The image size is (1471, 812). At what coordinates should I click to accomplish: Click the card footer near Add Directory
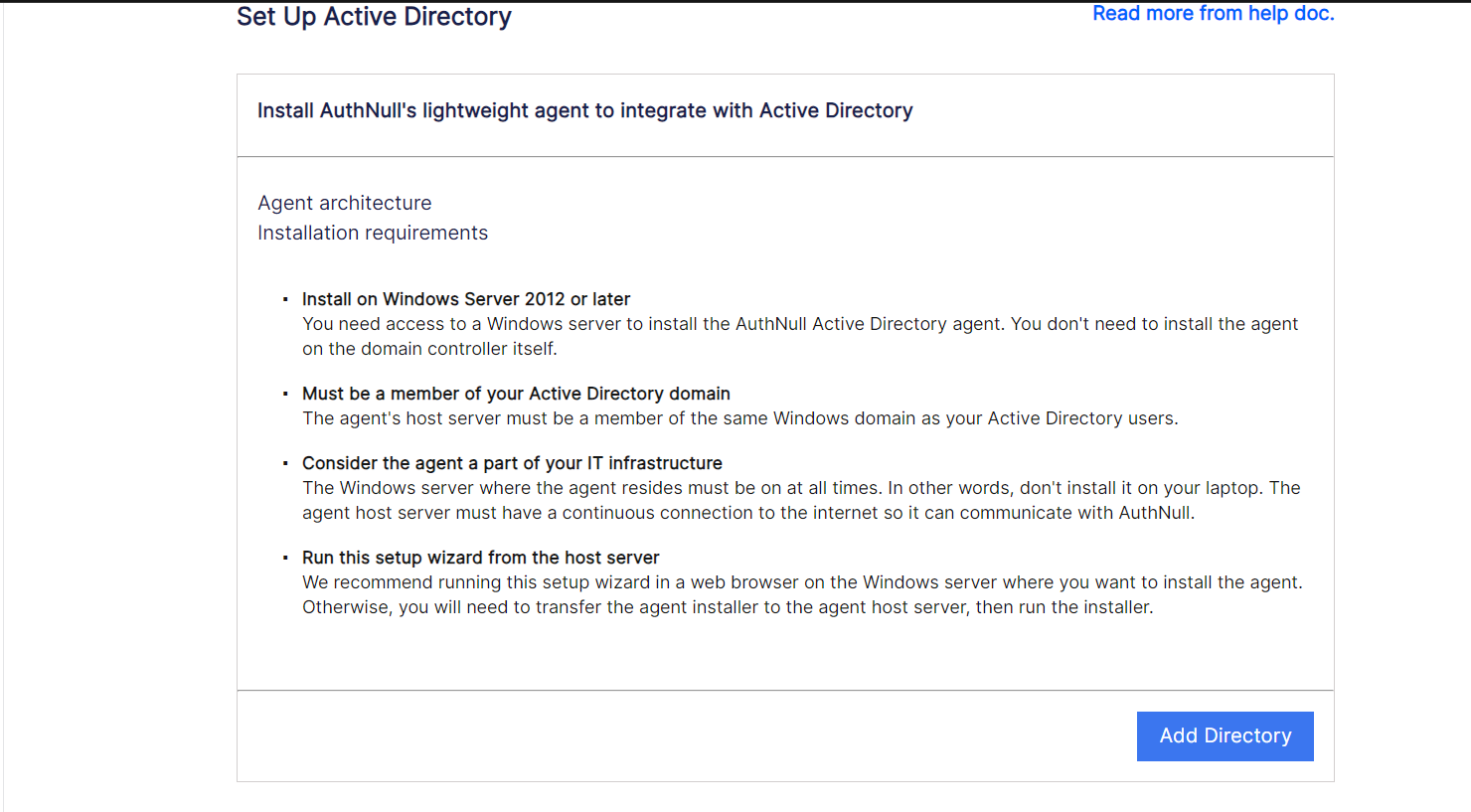point(696,735)
